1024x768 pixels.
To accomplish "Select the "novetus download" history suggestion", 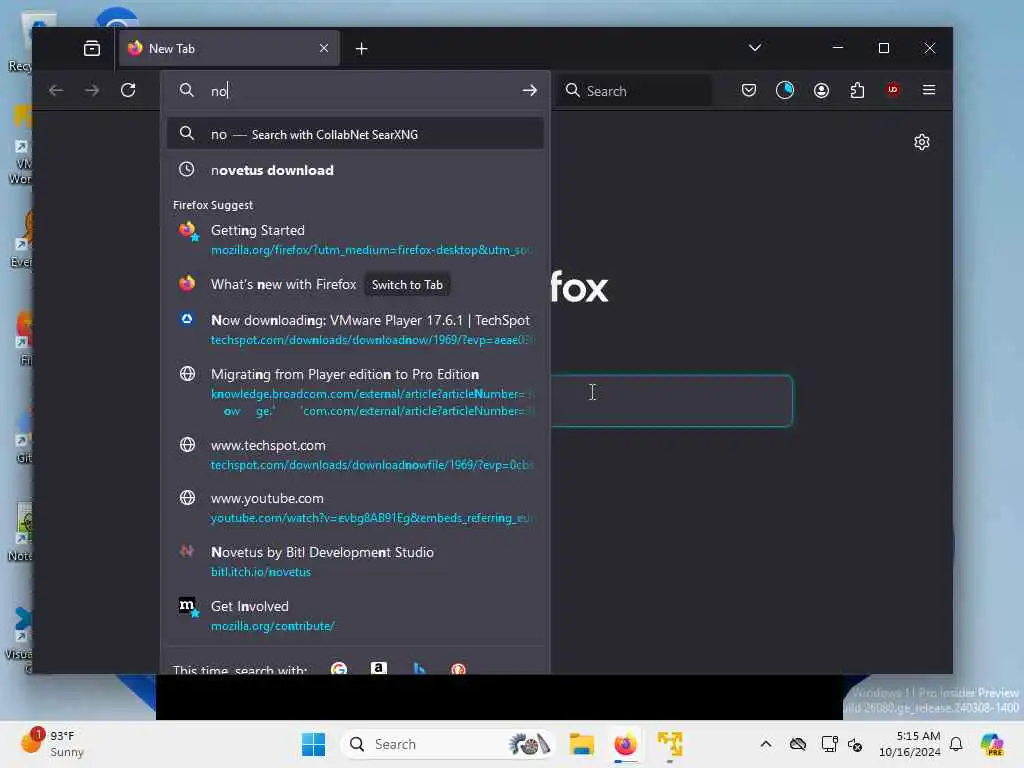I will click(355, 170).
